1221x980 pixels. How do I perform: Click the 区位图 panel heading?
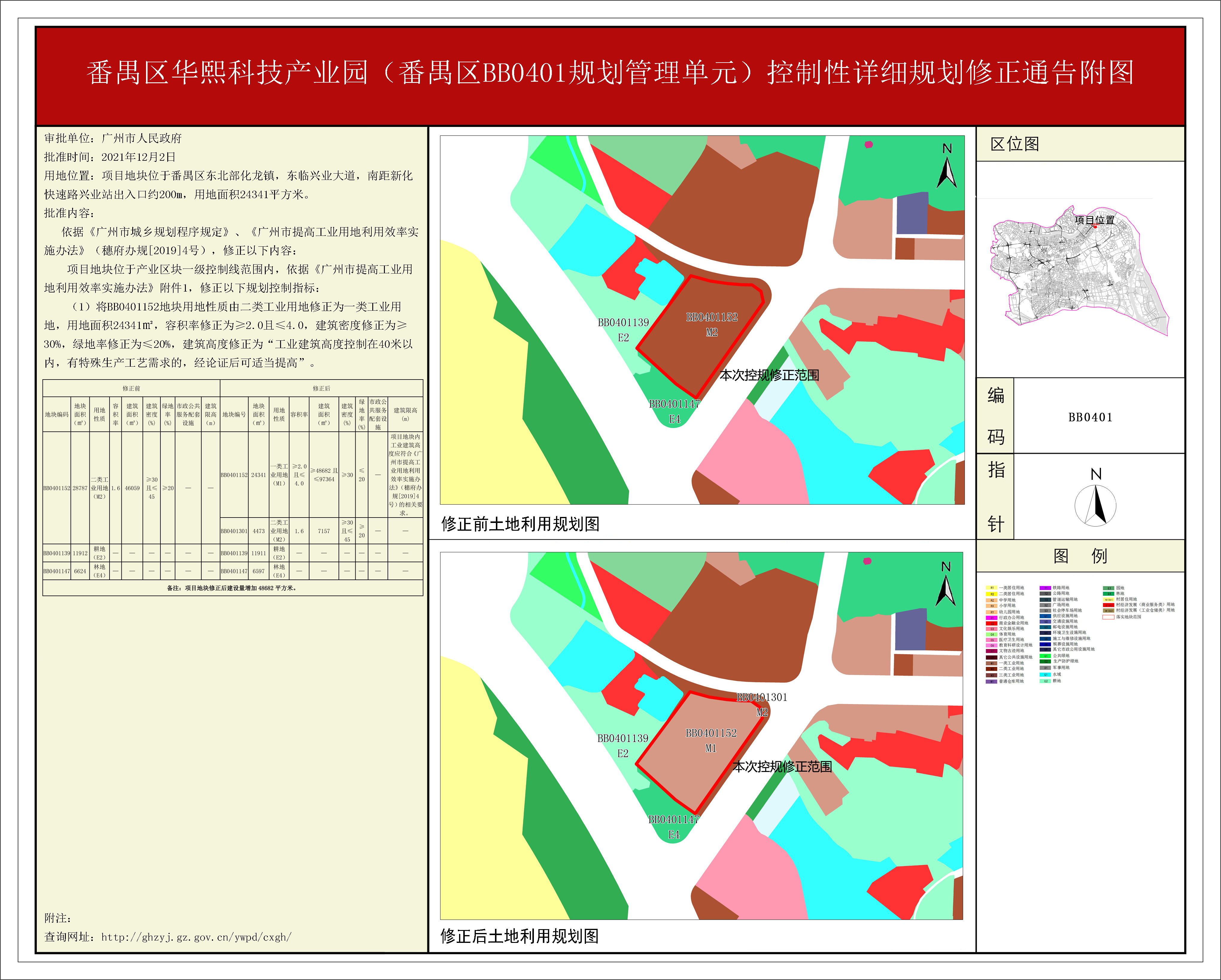1015,144
